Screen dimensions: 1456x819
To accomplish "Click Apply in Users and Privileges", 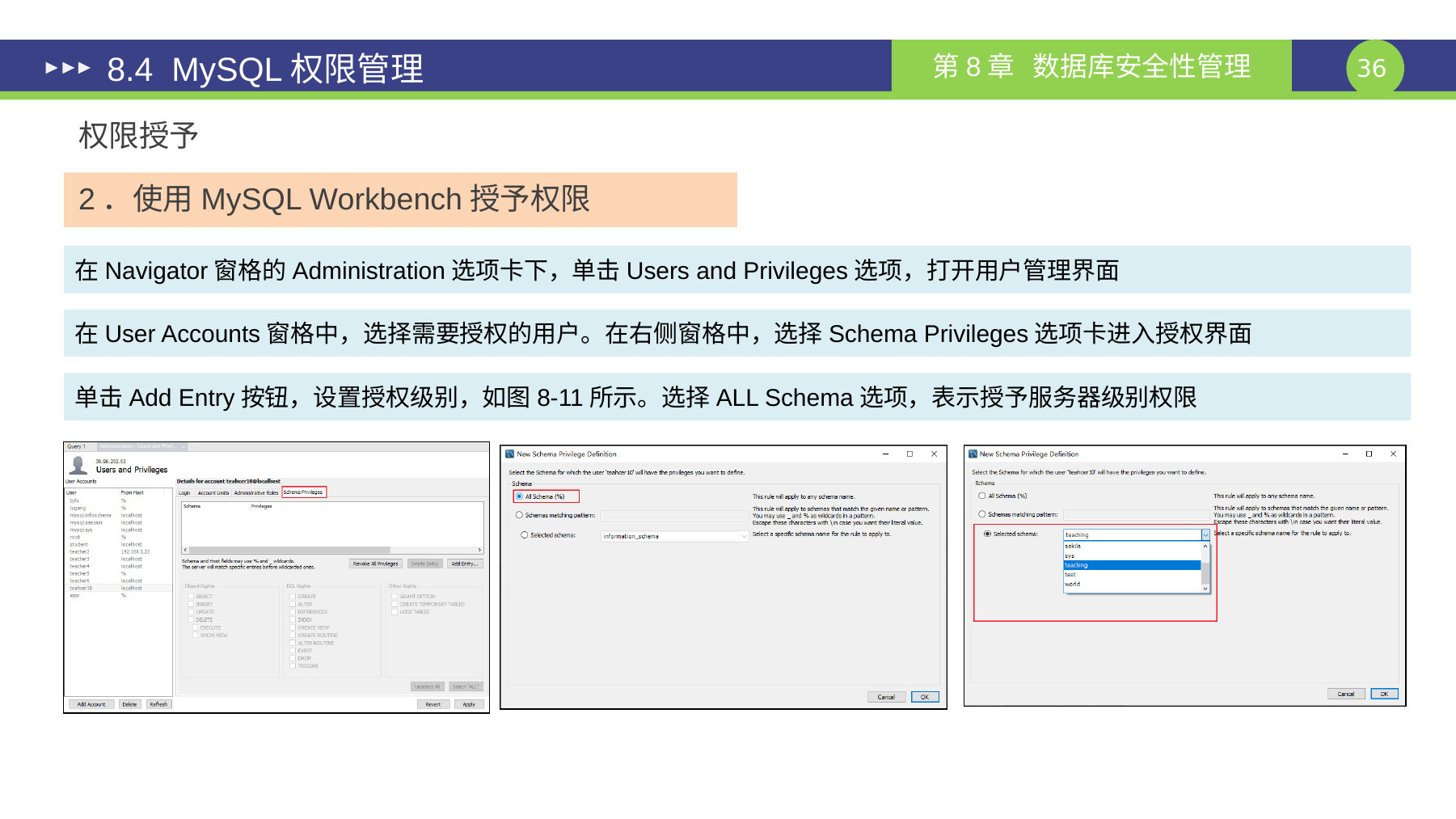I will (469, 704).
